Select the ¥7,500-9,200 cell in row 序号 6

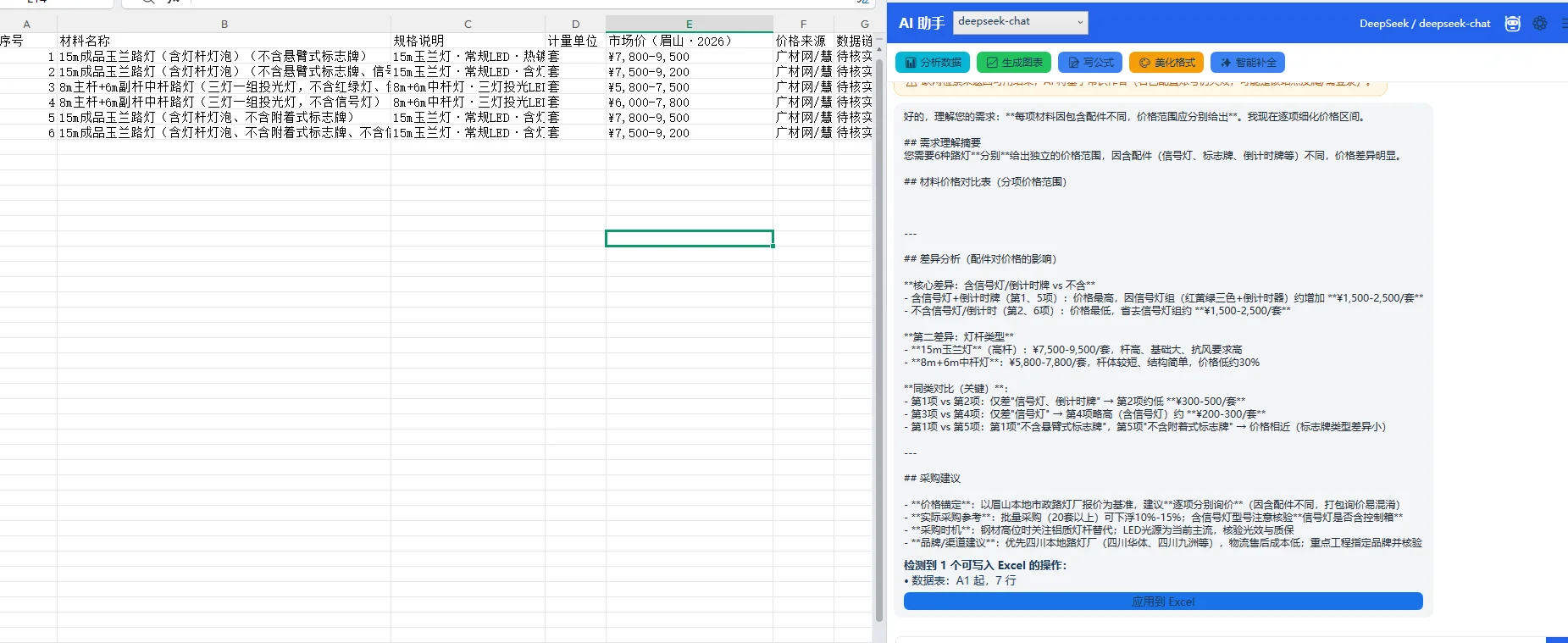[x=690, y=133]
